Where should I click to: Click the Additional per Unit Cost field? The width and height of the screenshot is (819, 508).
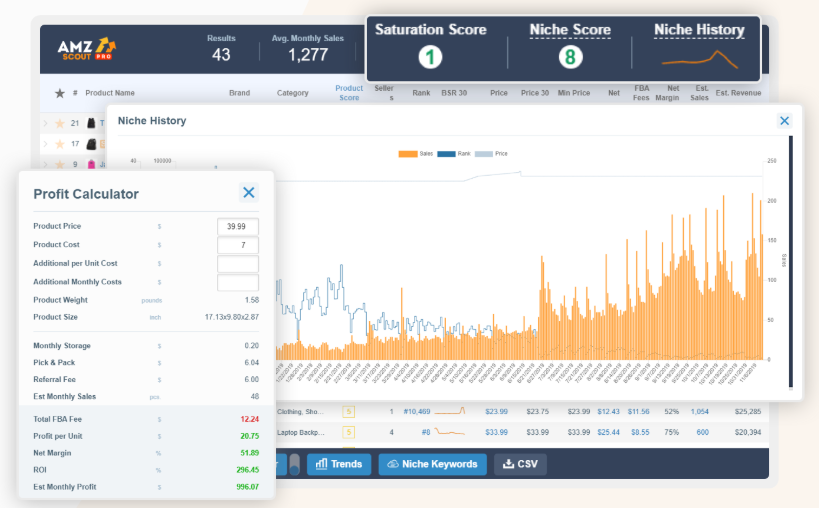pyautogui.click(x=238, y=264)
